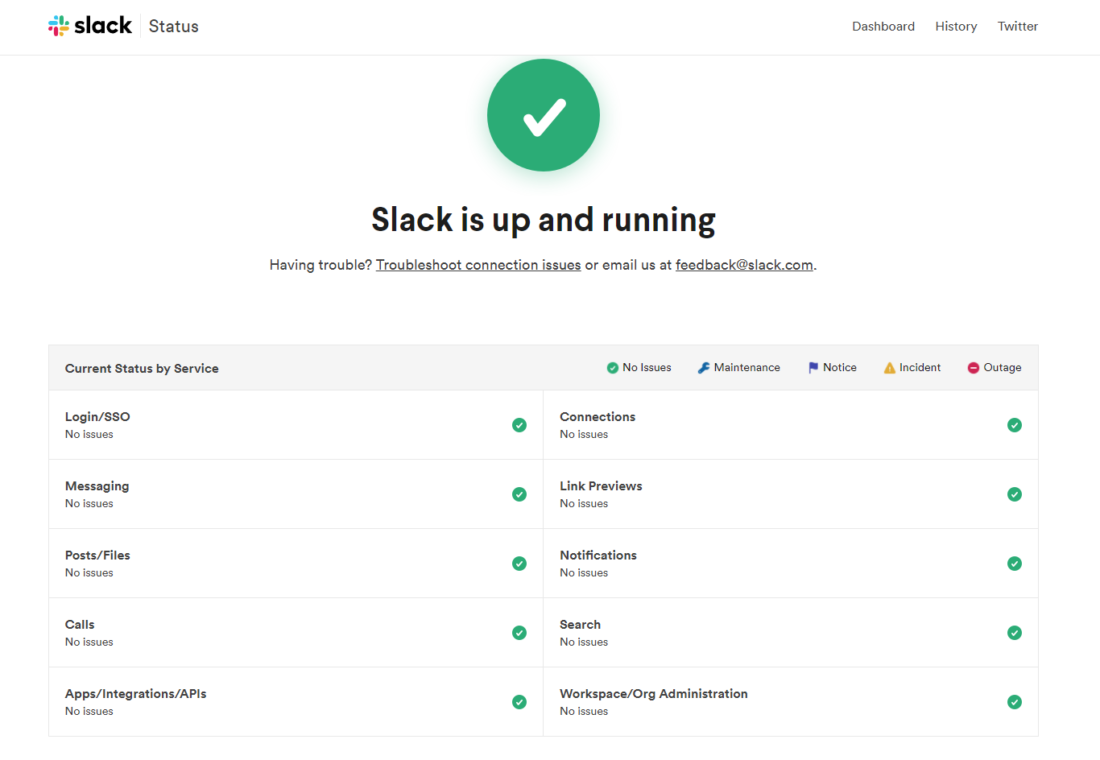Image resolution: width=1100 pixels, height=760 pixels.
Task: Switch to the History page
Action: click(x=956, y=26)
